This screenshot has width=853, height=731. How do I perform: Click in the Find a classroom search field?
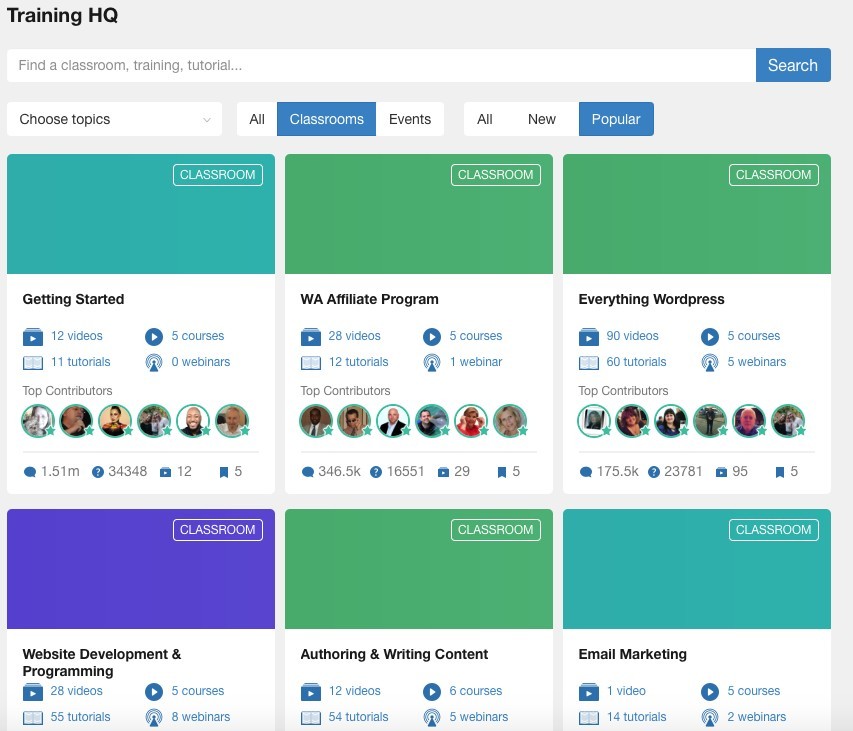coord(381,65)
